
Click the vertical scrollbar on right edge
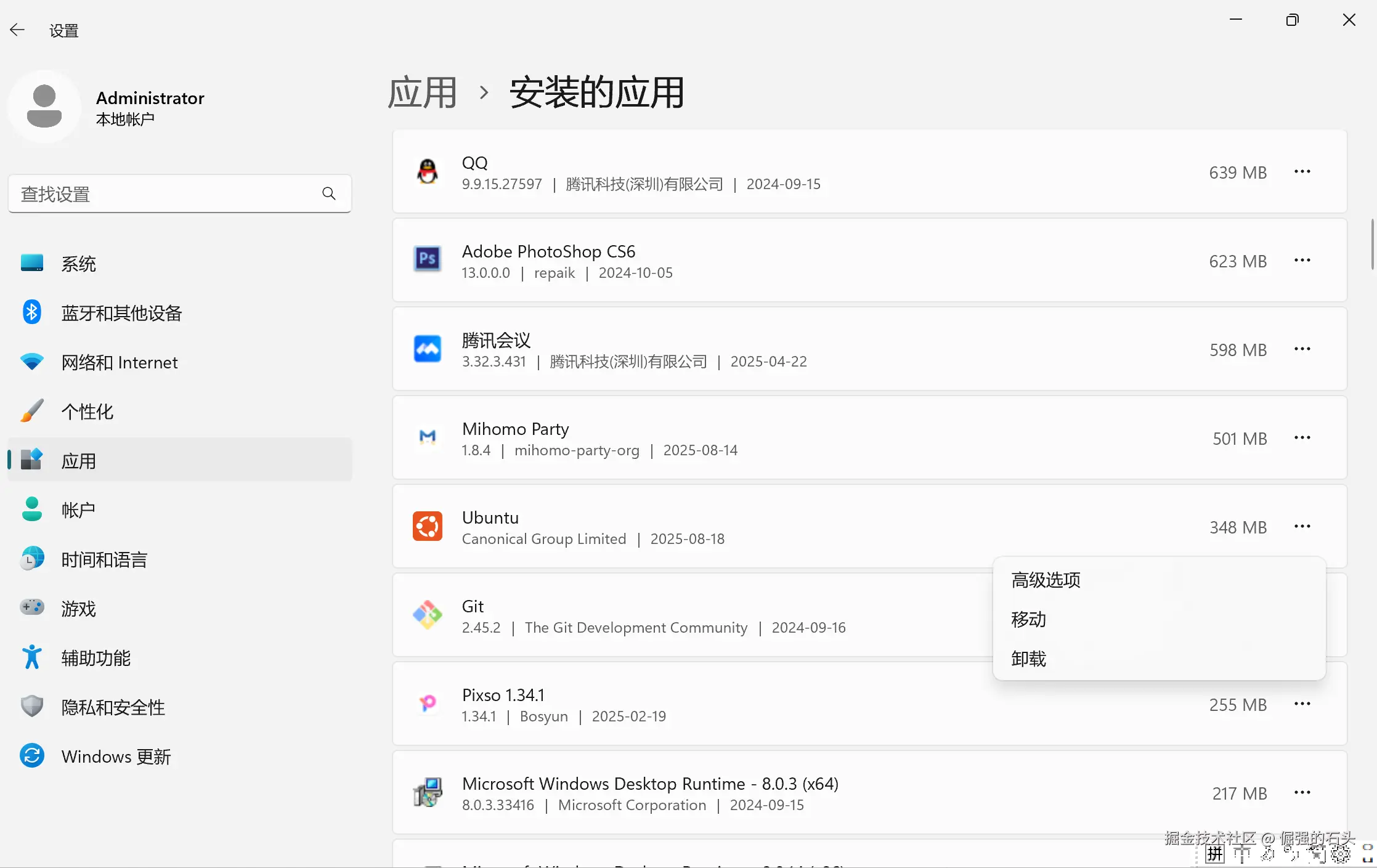[1372, 244]
